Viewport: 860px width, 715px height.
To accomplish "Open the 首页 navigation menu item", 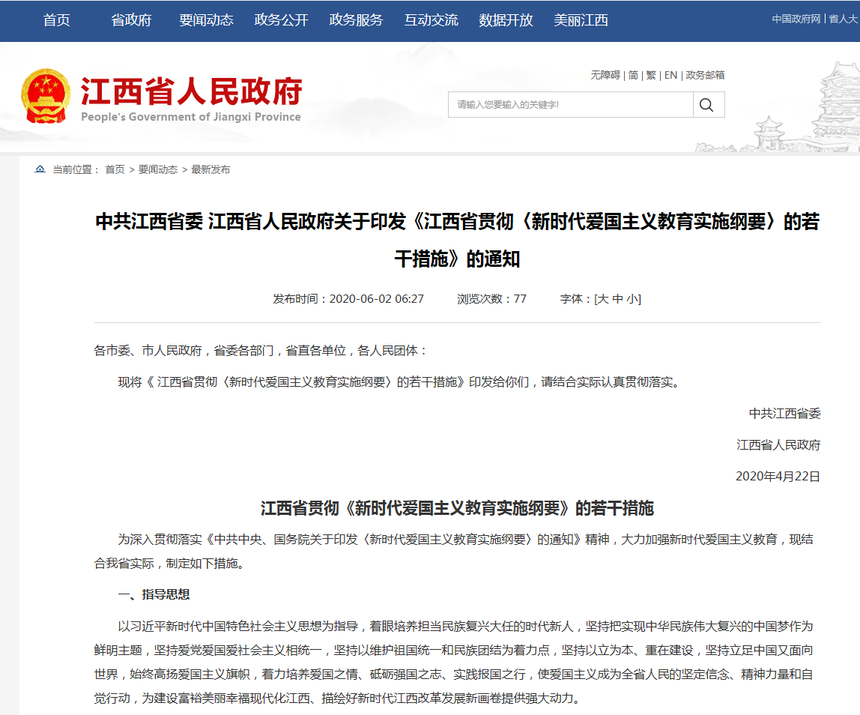I will (x=56, y=20).
